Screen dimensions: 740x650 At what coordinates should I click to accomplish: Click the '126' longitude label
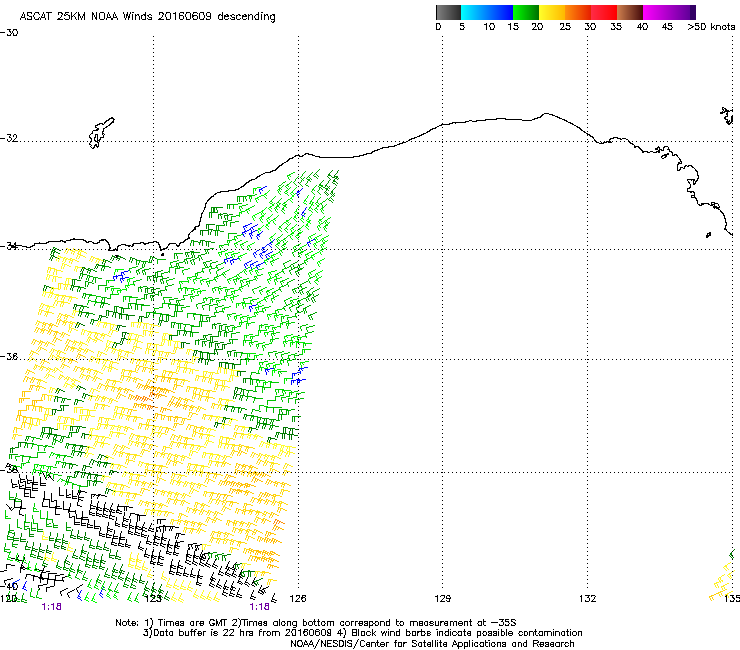[298, 599]
